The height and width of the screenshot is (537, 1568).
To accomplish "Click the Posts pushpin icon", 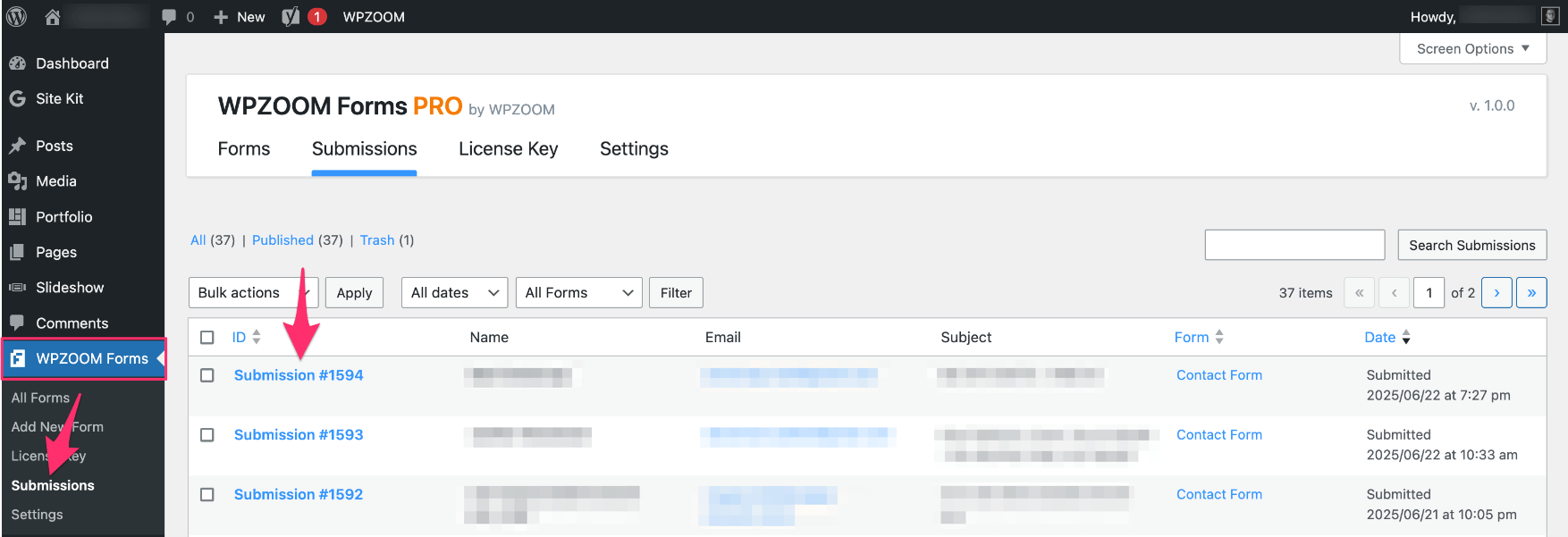I will (x=17, y=146).
